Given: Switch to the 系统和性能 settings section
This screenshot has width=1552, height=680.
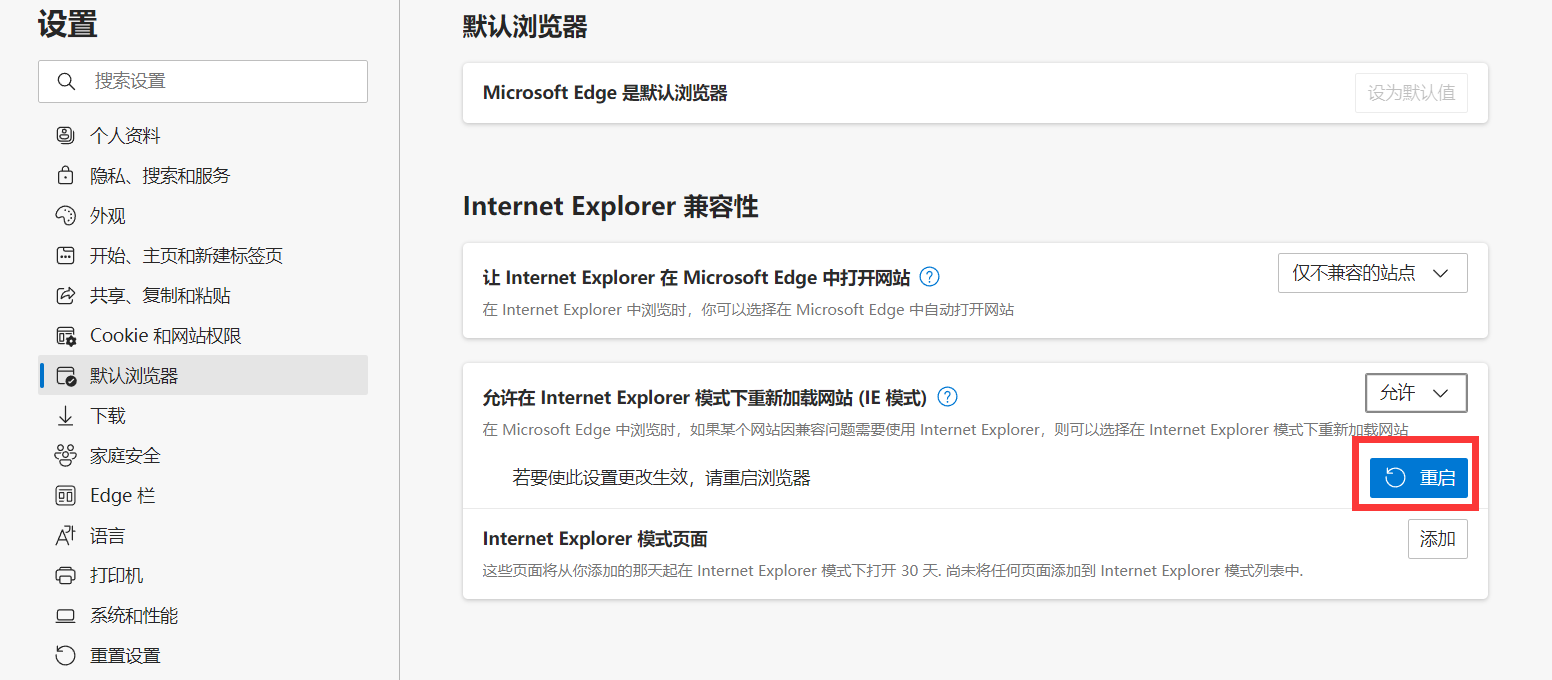Looking at the screenshot, I should tap(65, 615).
